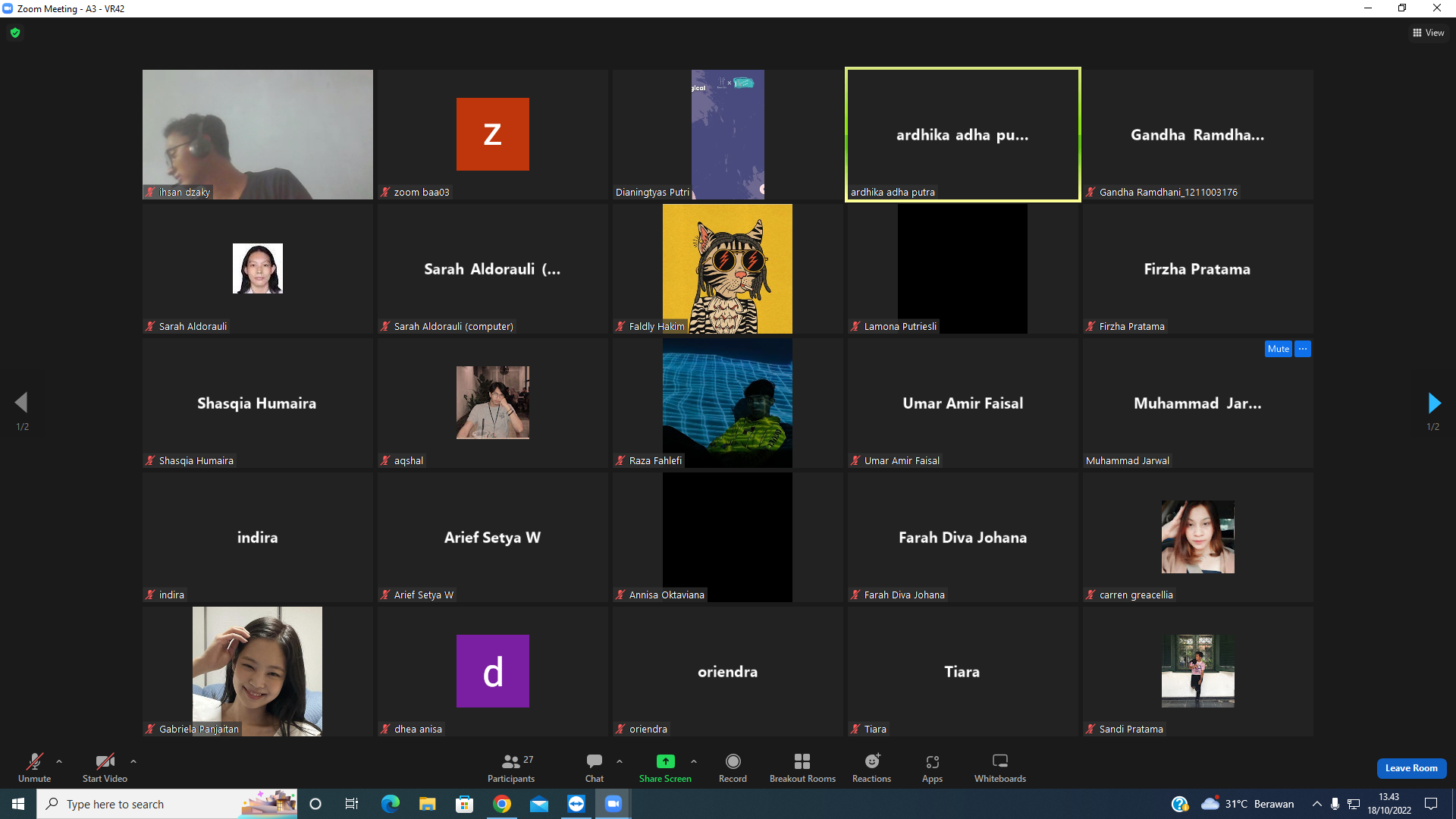This screenshot has height=819, width=1456.
Task: Select Annisa Oktaviana's tile
Action: [728, 537]
